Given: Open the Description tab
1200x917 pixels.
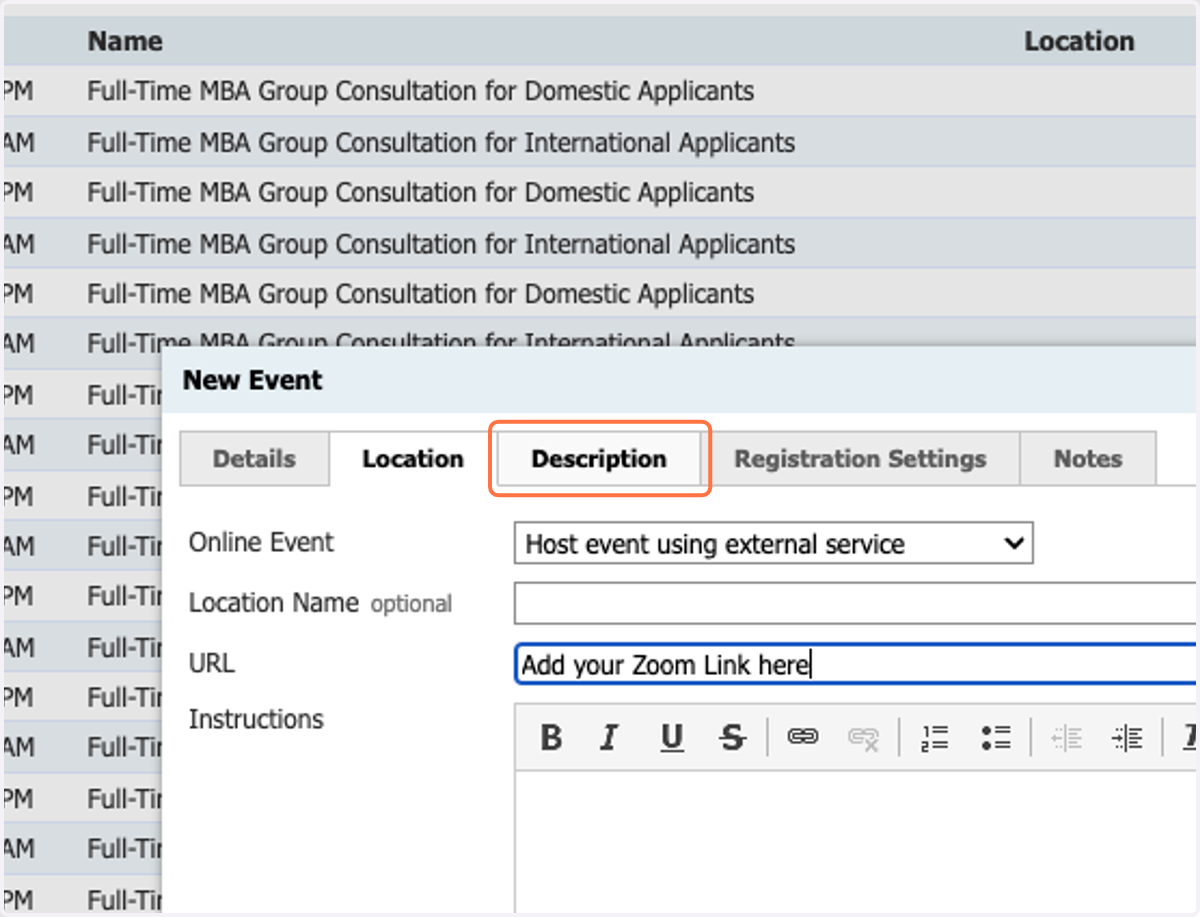Looking at the screenshot, I should pos(599,459).
